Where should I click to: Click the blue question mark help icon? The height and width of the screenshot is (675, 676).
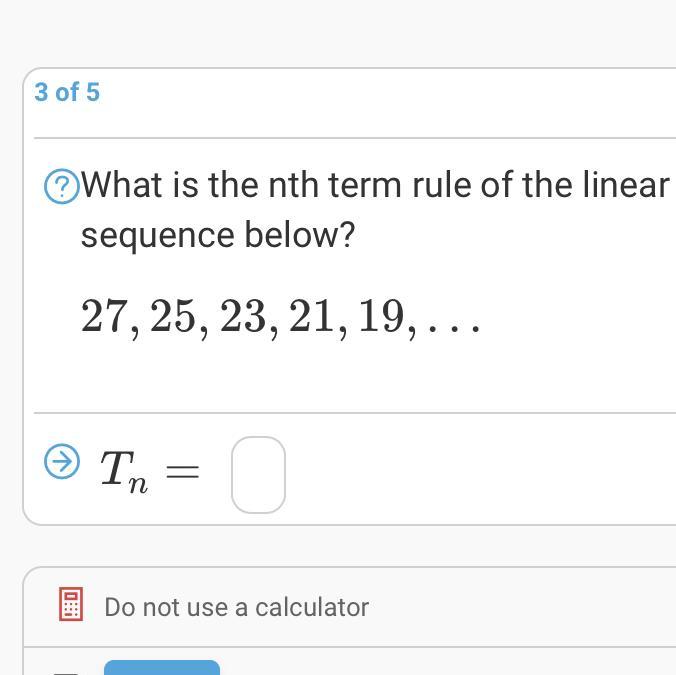pos(61,186)
